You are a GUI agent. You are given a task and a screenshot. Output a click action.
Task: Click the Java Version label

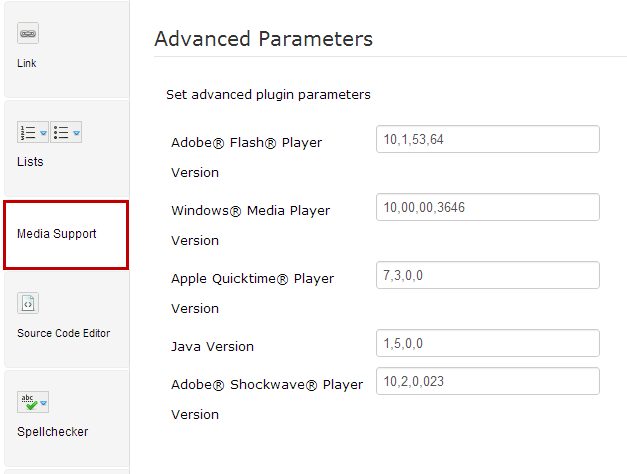click(x=212, y=346)
